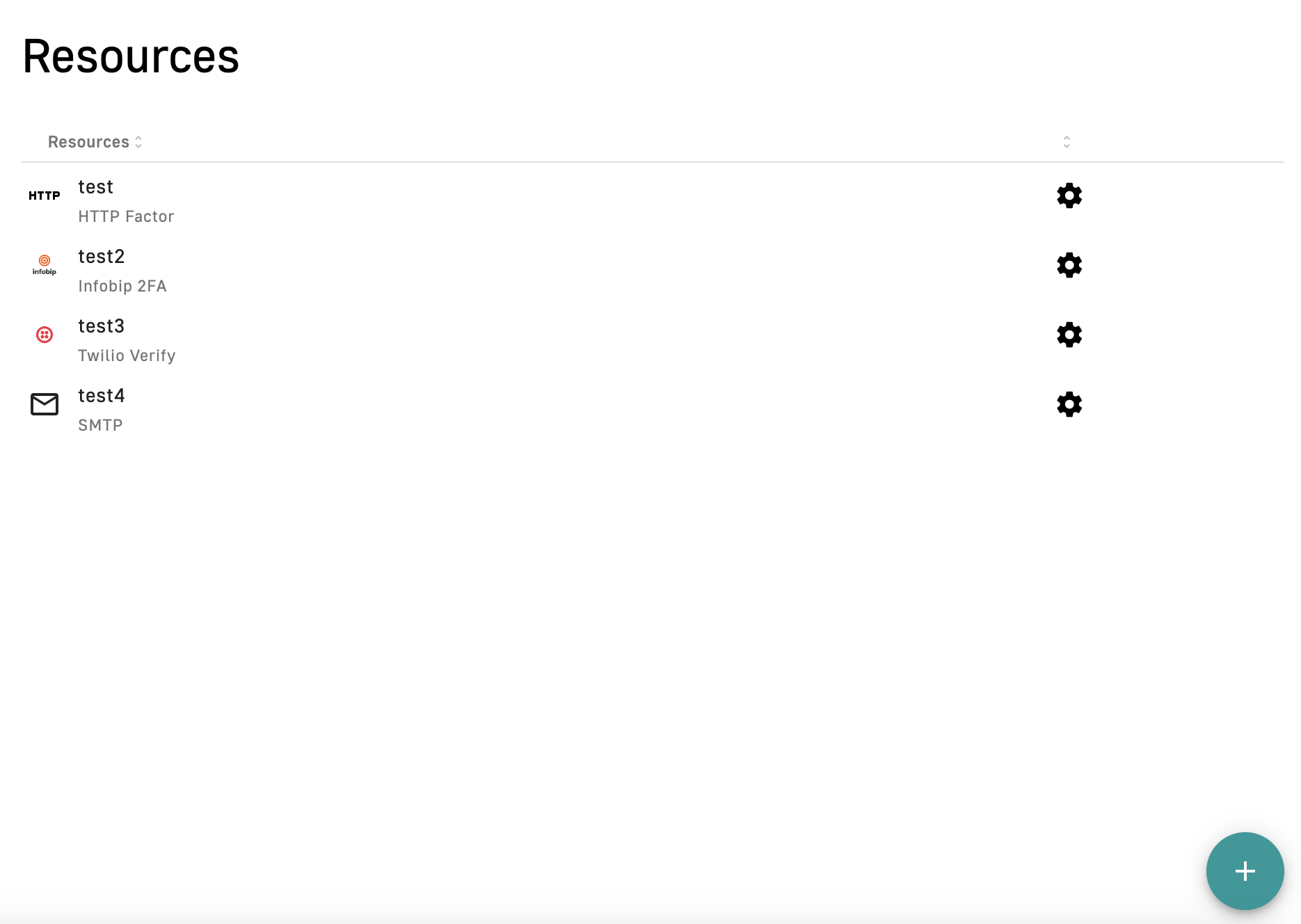
Task: Open settings gear for test3 resource
Action: point(1069,335)
